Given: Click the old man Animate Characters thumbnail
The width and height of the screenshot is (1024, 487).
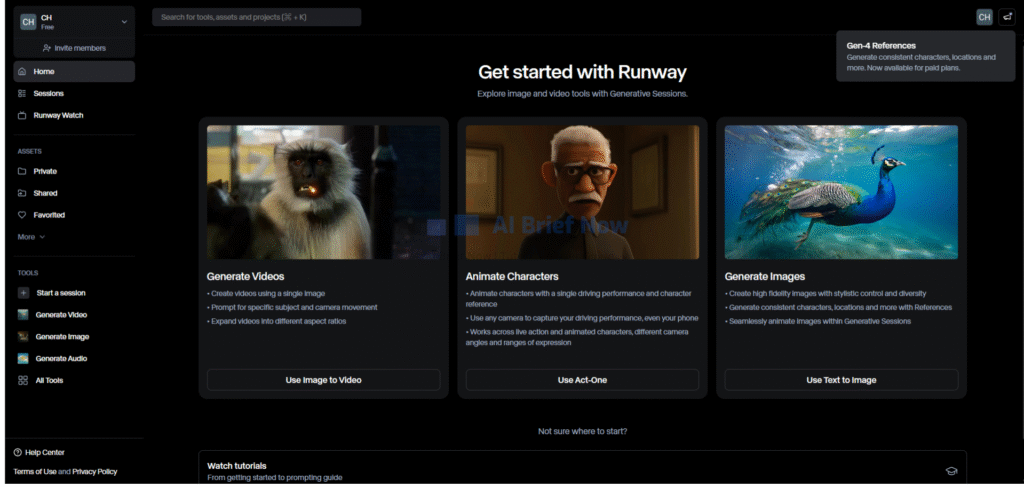Looking at the screenshot, I should click(x=582, y=193).
